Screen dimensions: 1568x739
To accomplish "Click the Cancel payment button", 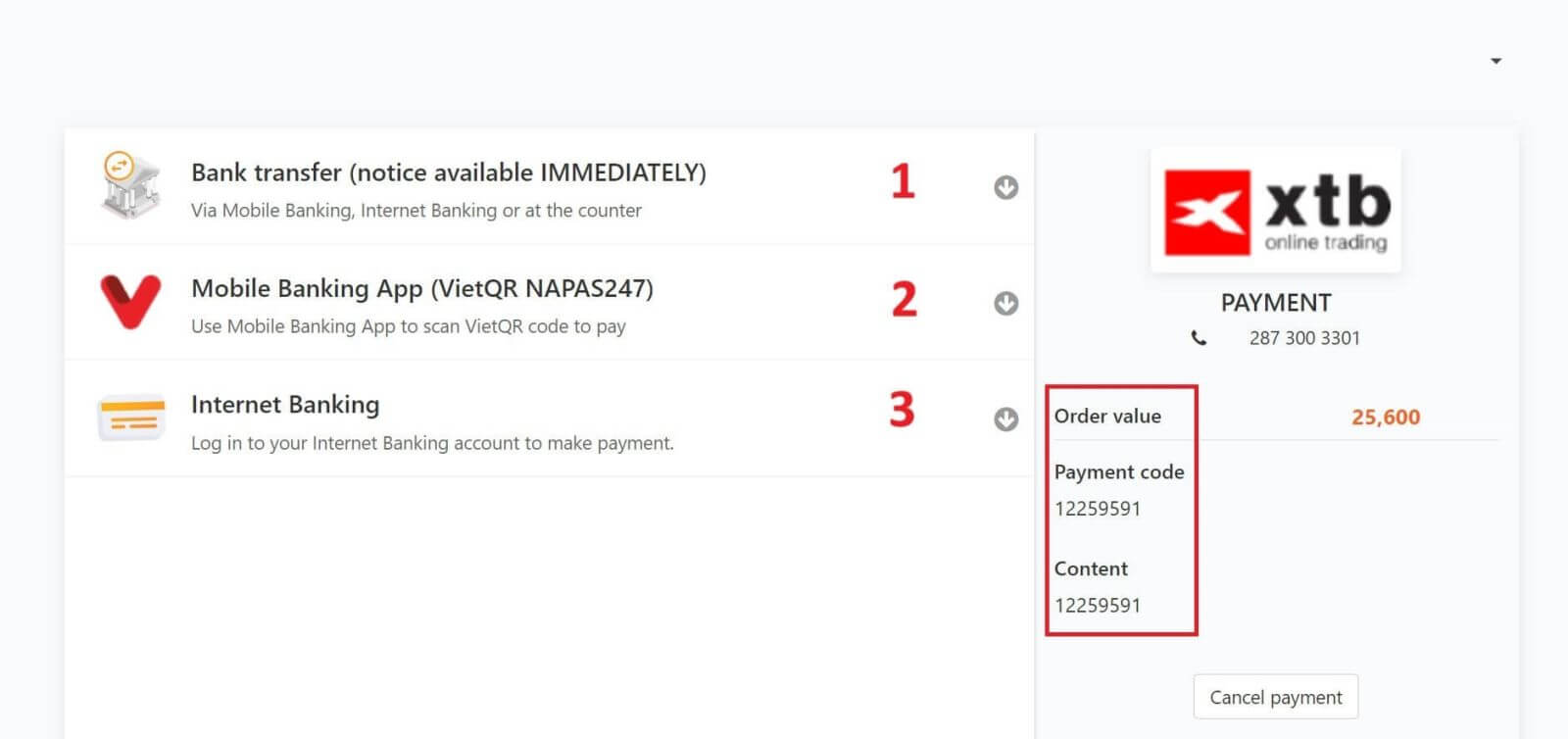I will pyautogui.click(x=1275, y=697).
